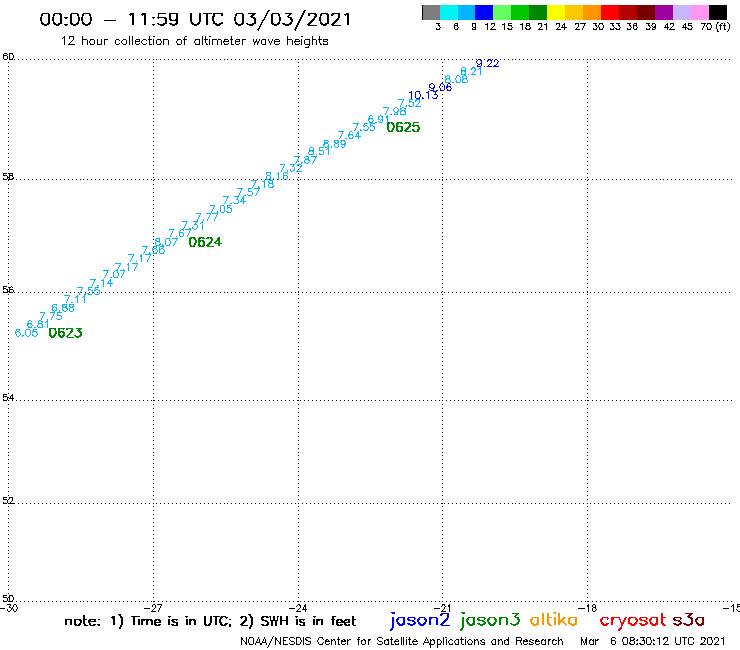The height and width of the screenshot is (650, 740).
Task: Click the 7.77 wave height value
Action: coord(207,218)
